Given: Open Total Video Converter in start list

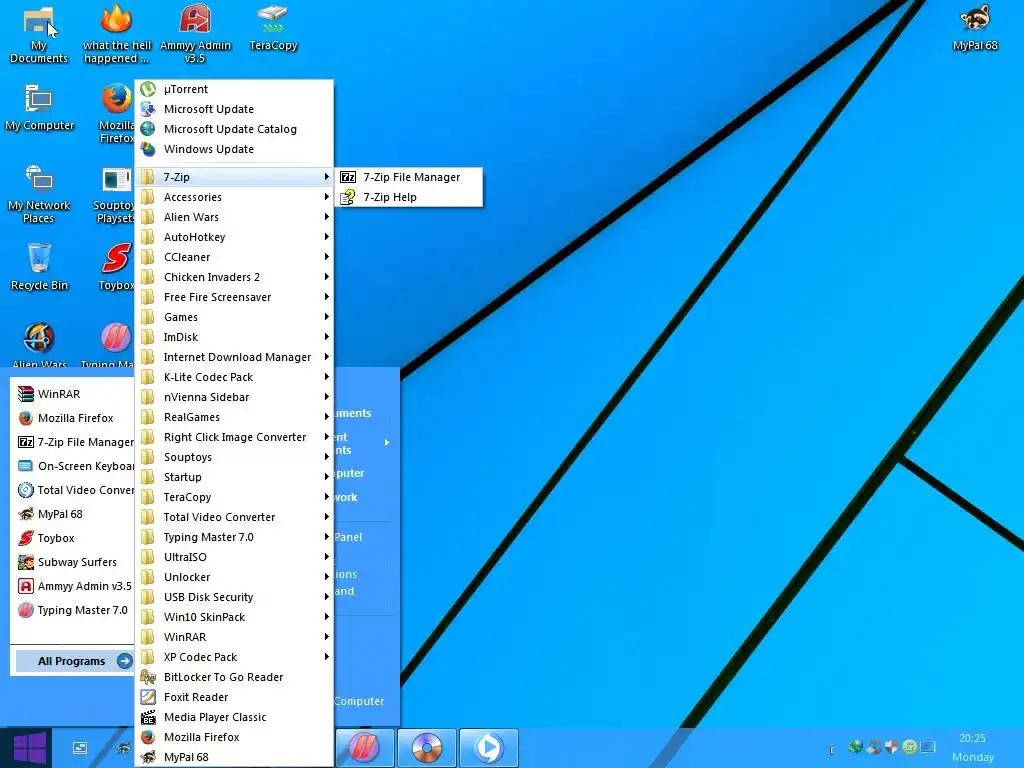Looking at the screenshot, I should coord(73,490).
